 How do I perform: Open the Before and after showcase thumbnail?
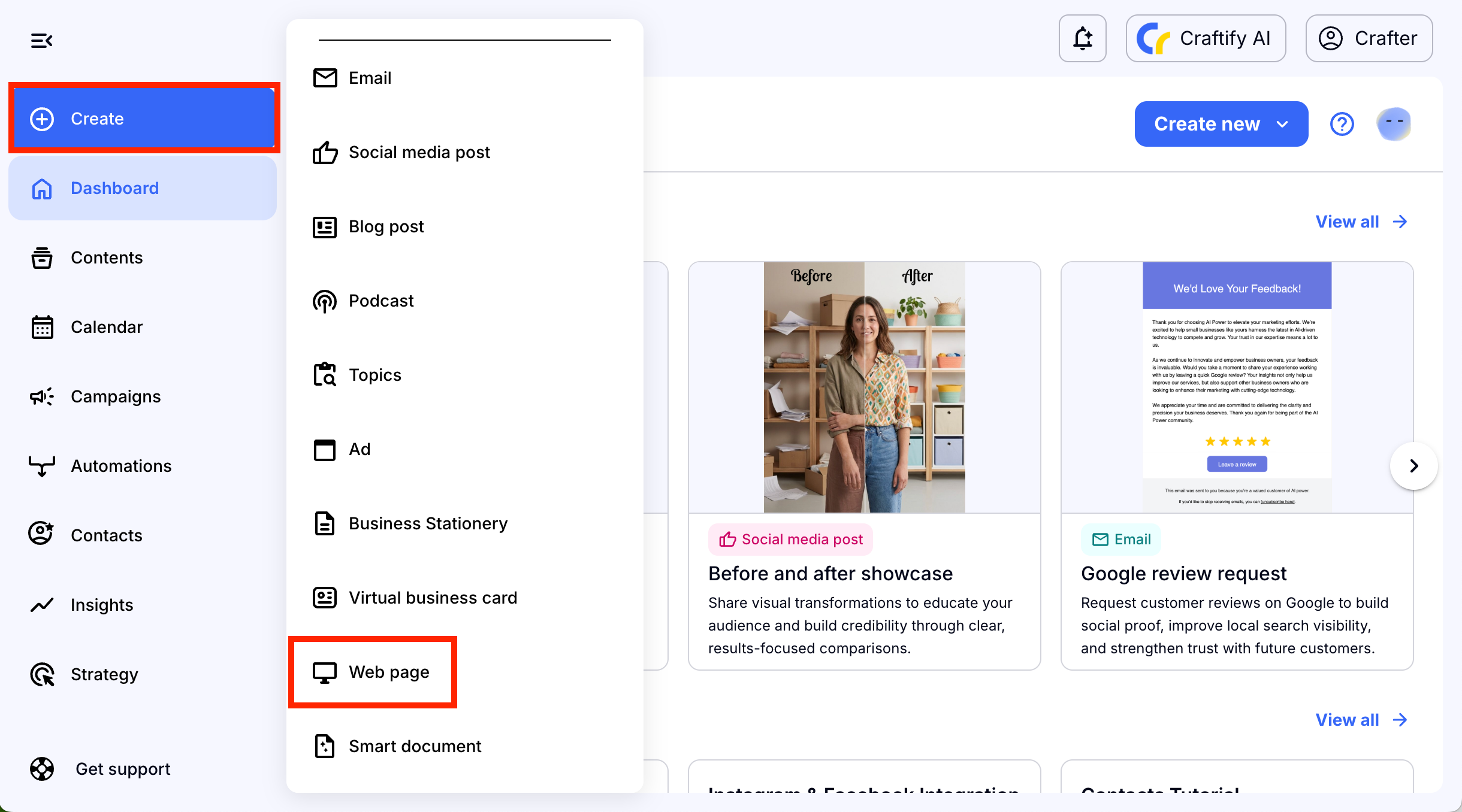(x=864, y=387)
